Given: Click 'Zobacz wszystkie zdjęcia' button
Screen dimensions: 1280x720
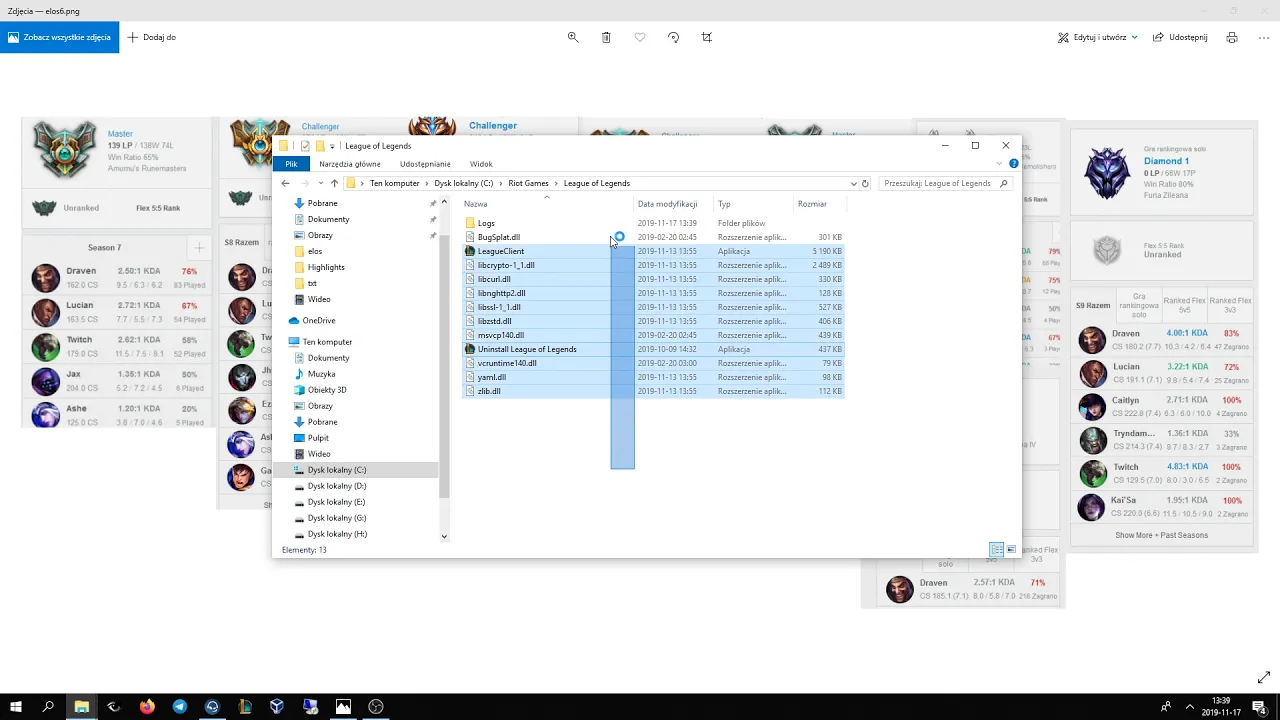Looking at the screenshot, I should pos(60,37).
